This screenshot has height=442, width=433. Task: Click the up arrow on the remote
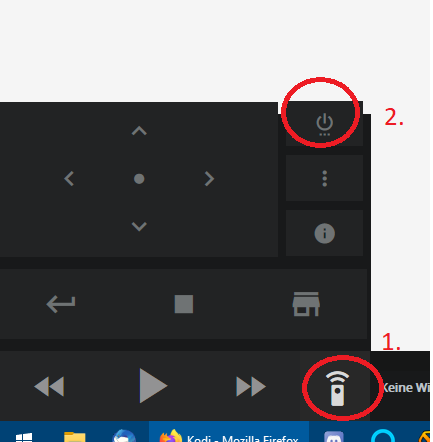(139, 131)
